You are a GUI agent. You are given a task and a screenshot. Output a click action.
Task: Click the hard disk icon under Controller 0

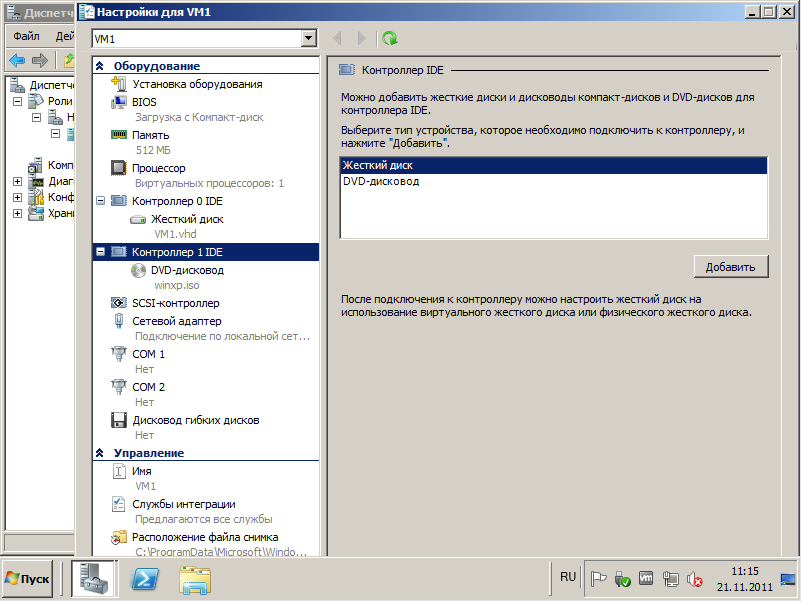click(138, 219)
